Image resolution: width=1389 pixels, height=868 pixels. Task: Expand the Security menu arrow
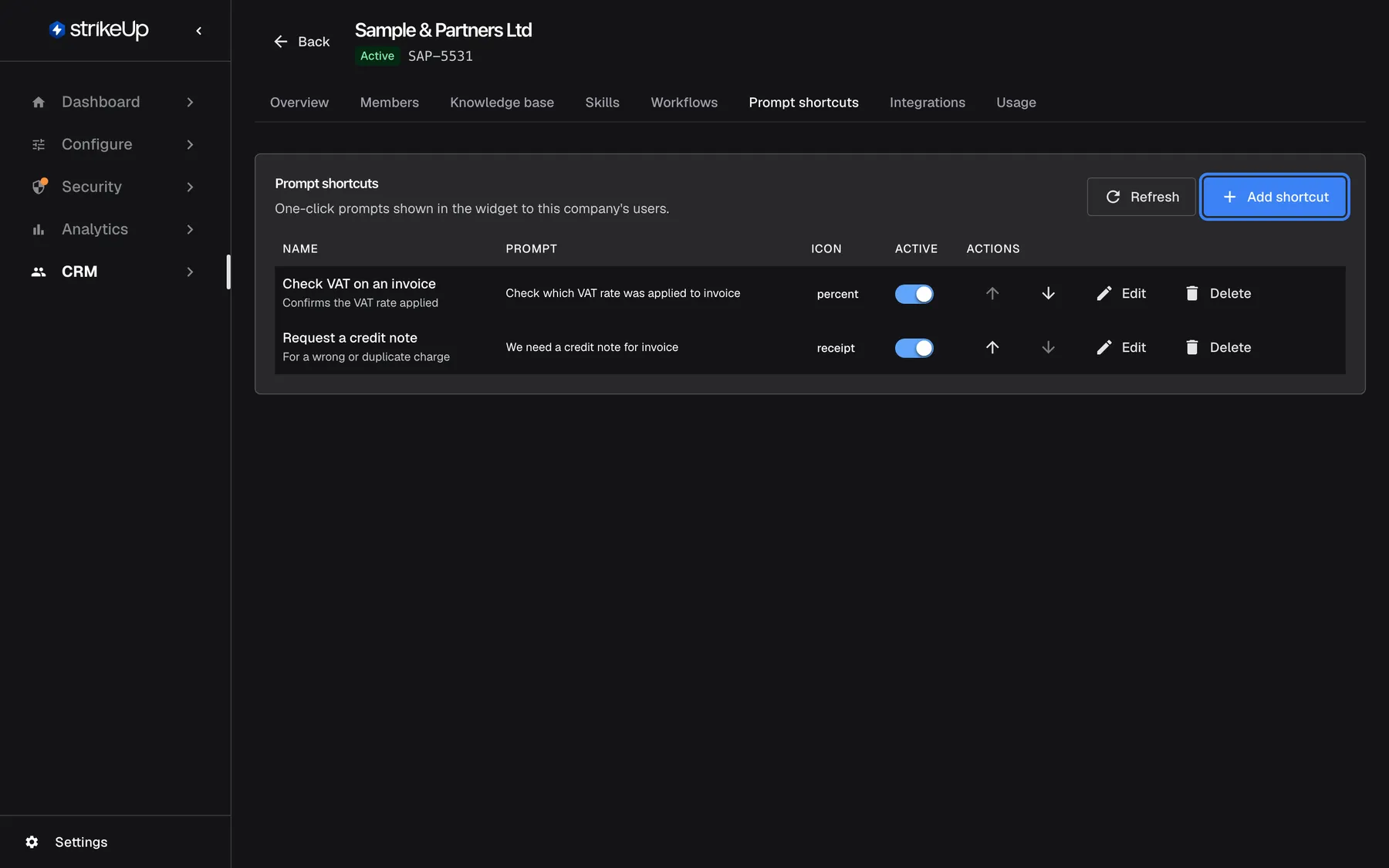click(190, 187)
